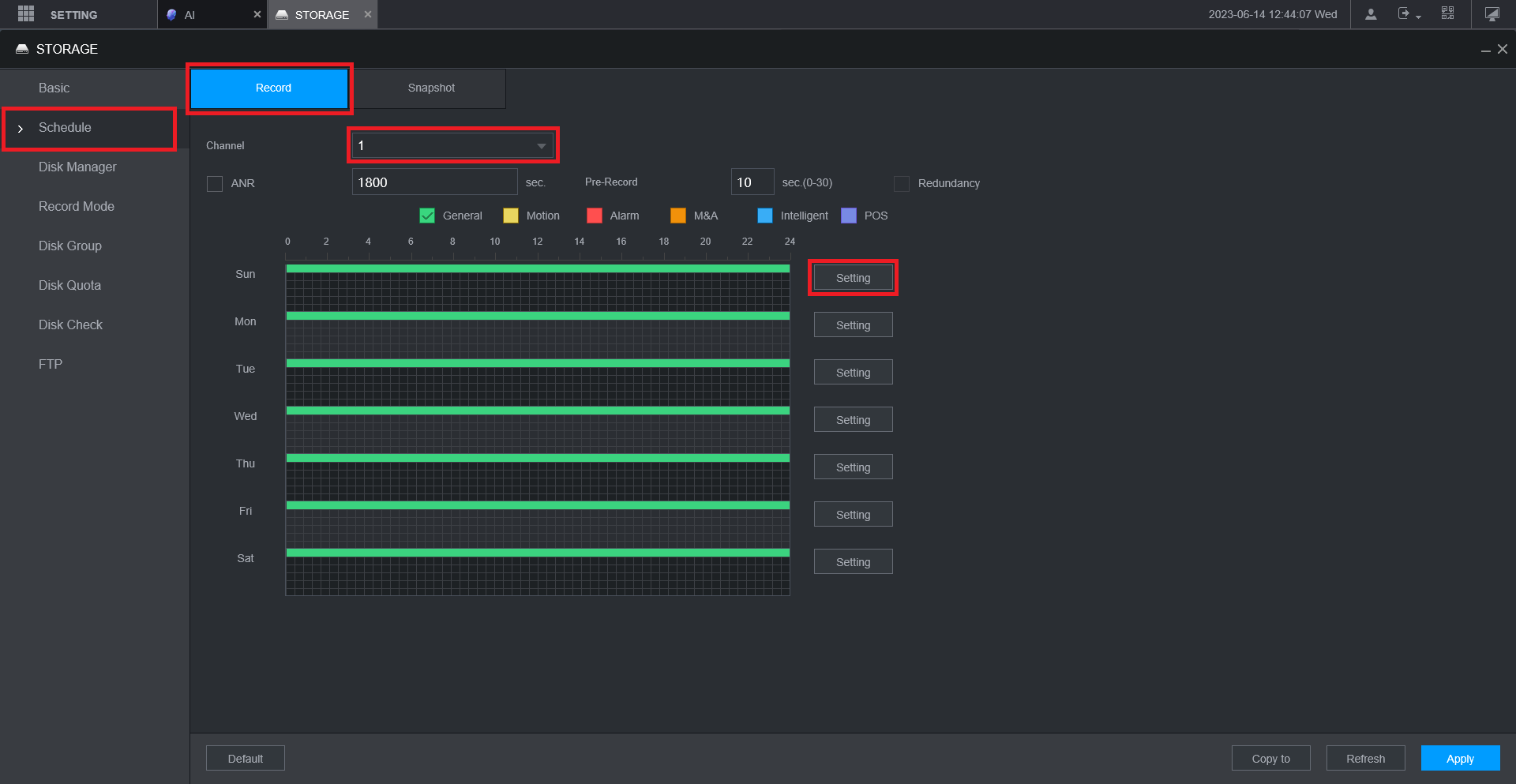Image resolution: width=1516 pixels, height=784 pixels.
Task: Open the main menu grid icon
Action: click(x=26, y=13)
